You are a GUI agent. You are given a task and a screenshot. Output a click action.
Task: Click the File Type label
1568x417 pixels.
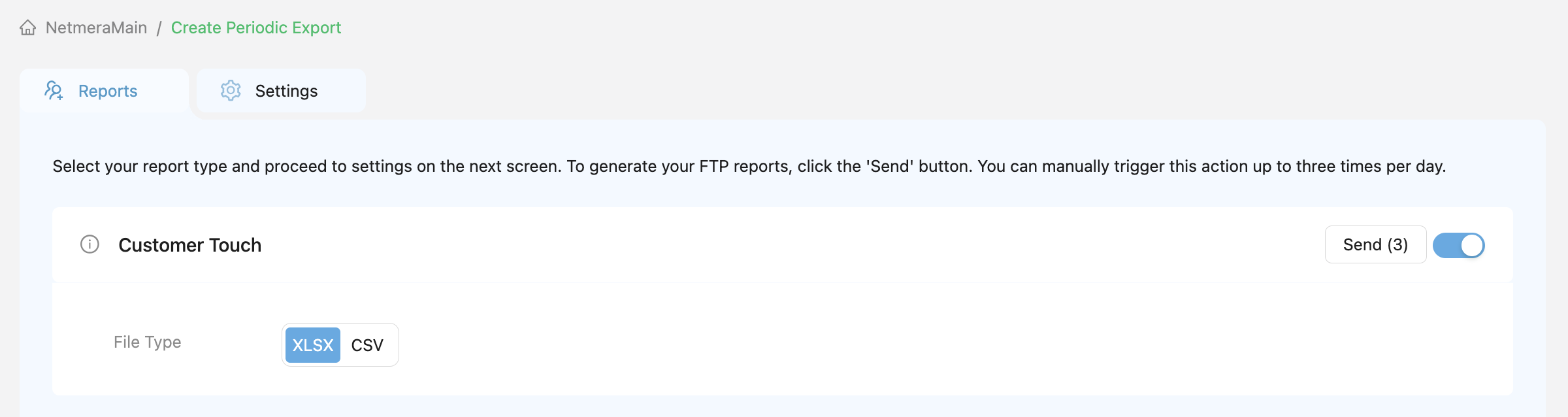[147, 342]
